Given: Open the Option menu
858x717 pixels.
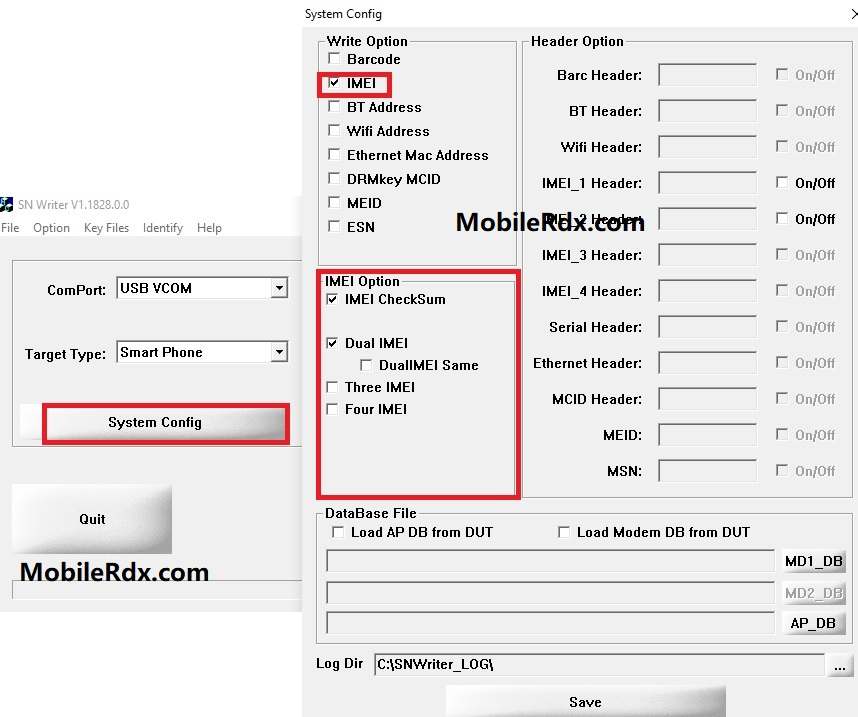Looking at the screenshot, I should tap(51, 228).
